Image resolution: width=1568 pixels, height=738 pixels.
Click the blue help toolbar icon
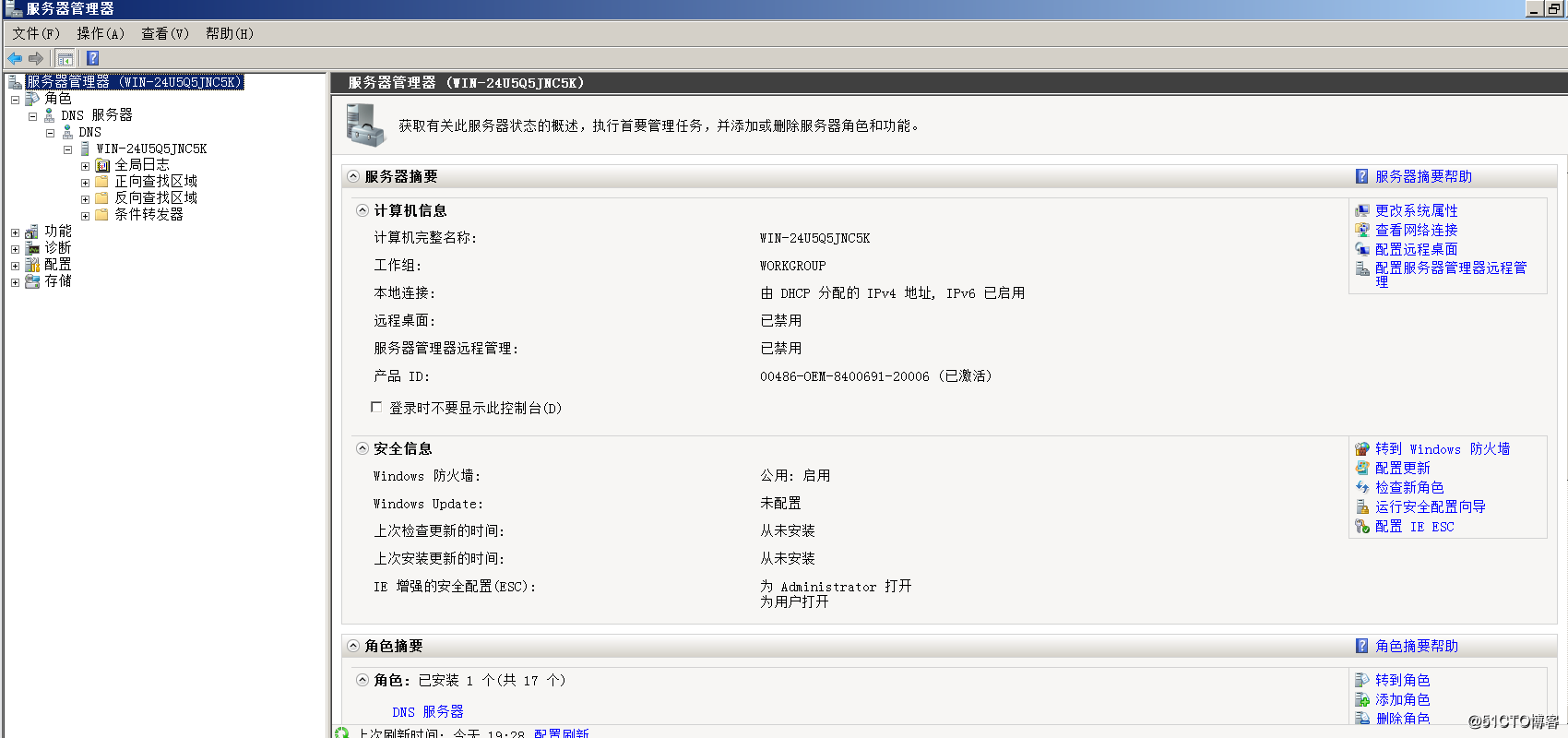click(x=92, y=58)
